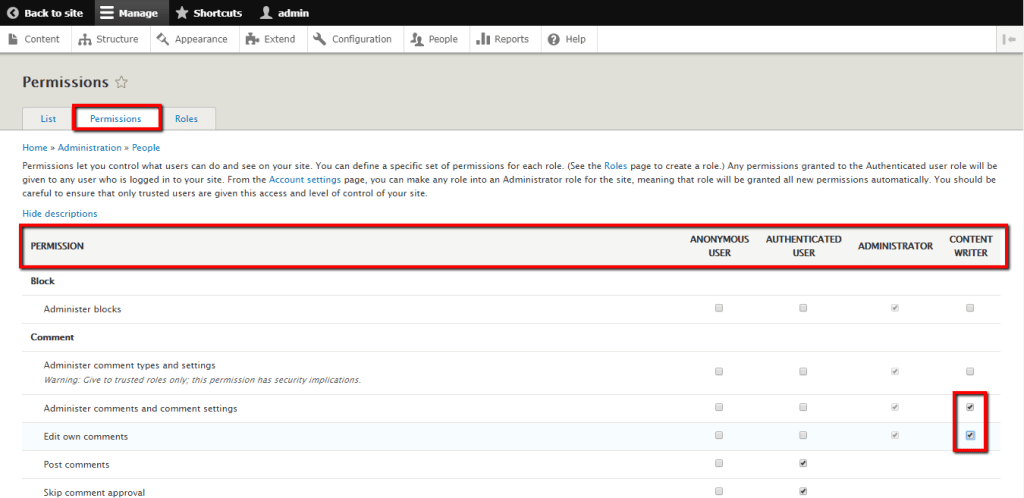Screen dimensions: 1024x498
Task: Click the ADMINISTRATOR column header
Action: pyautogui.click(x=895, y=246)
